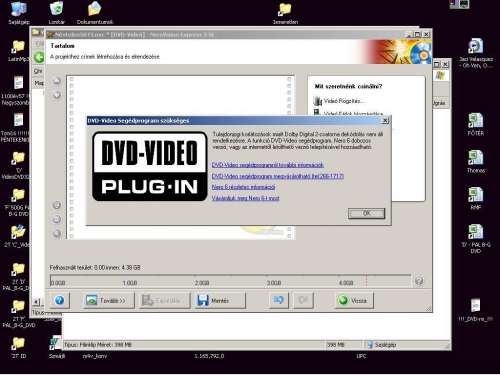Screen dimensions: 500x375
Task: Click the 4.000 mark on disc capacity bar
Action: pyautogui.click(x=346, y=283)
